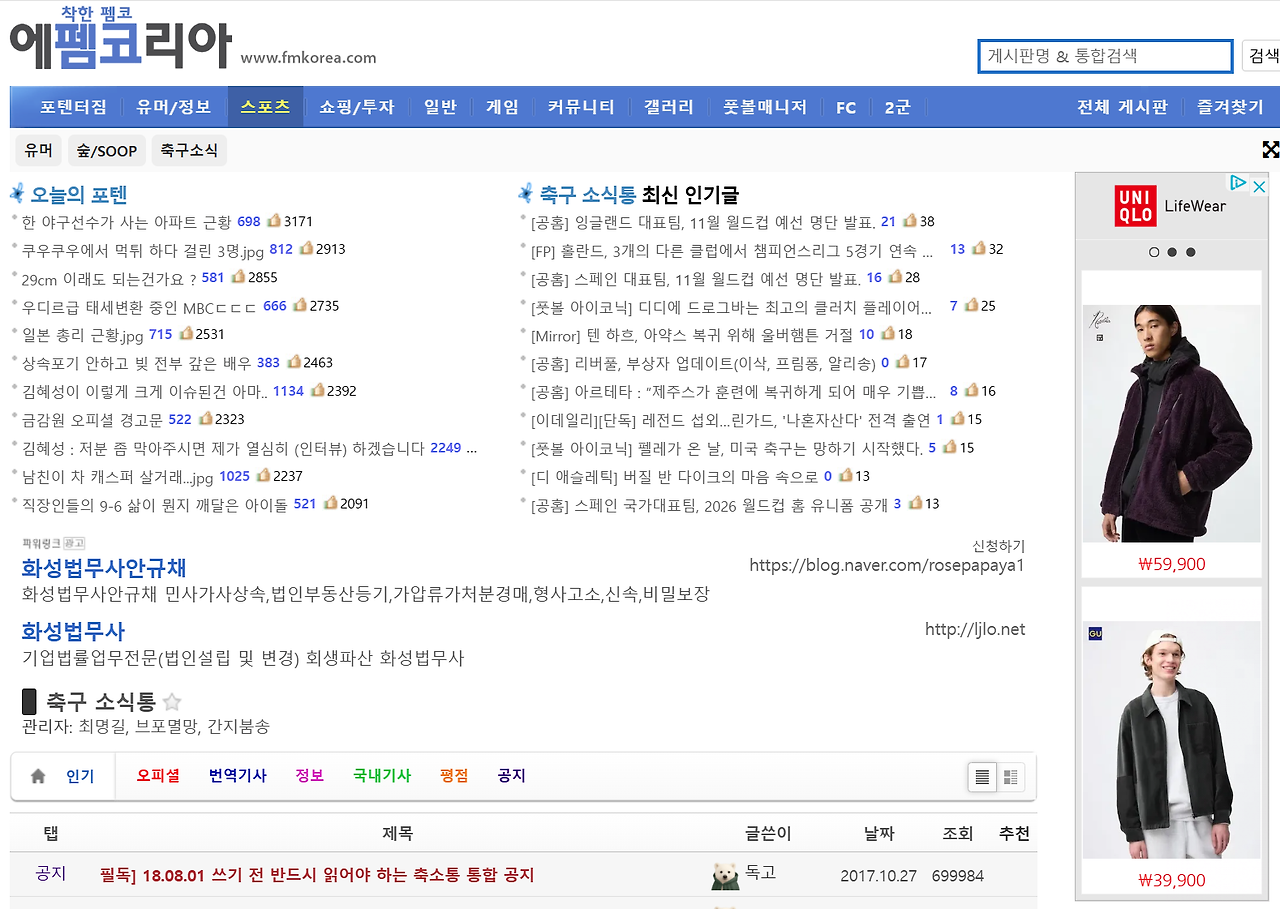Image resolution: width=1280 pixels, height=909 pixels.
Task: Select the third carousel dot in ad
Action: [1190, 252]
